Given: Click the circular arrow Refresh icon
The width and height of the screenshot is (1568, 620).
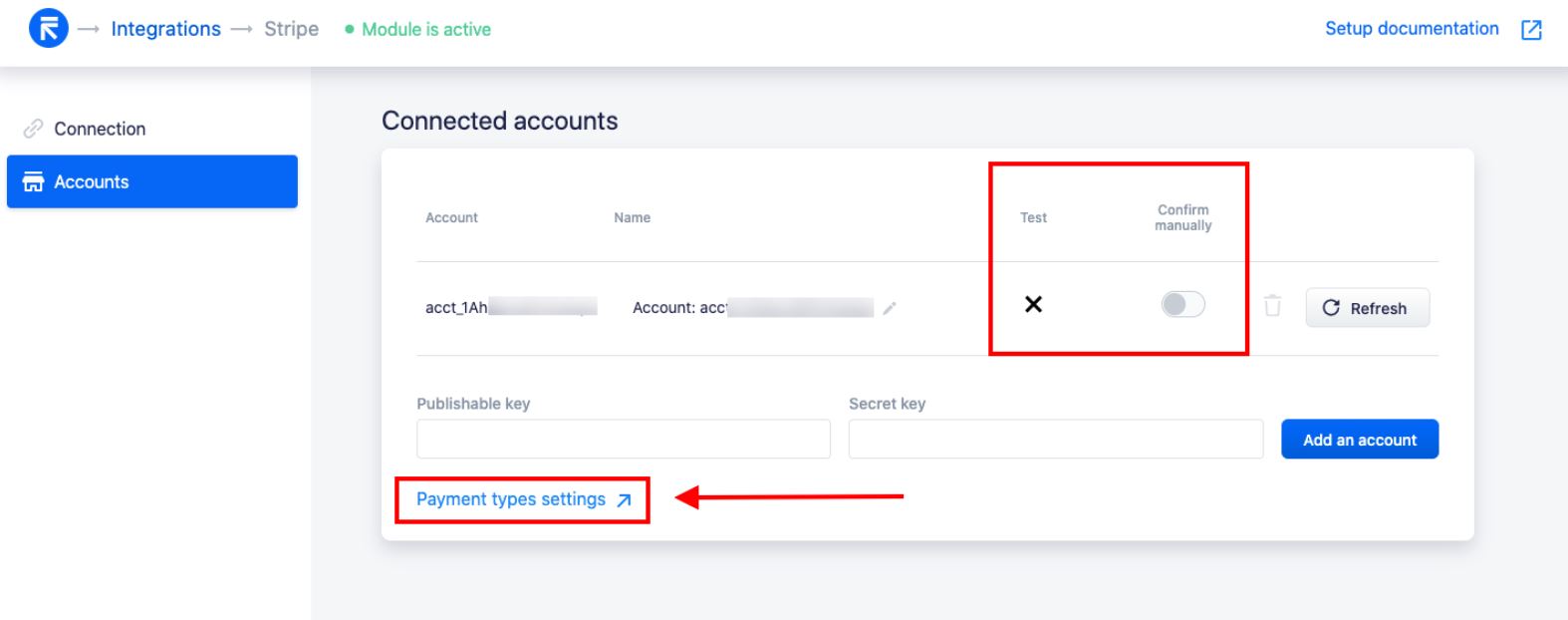Looking at the screenshot, I should (x=1331, y=308).
